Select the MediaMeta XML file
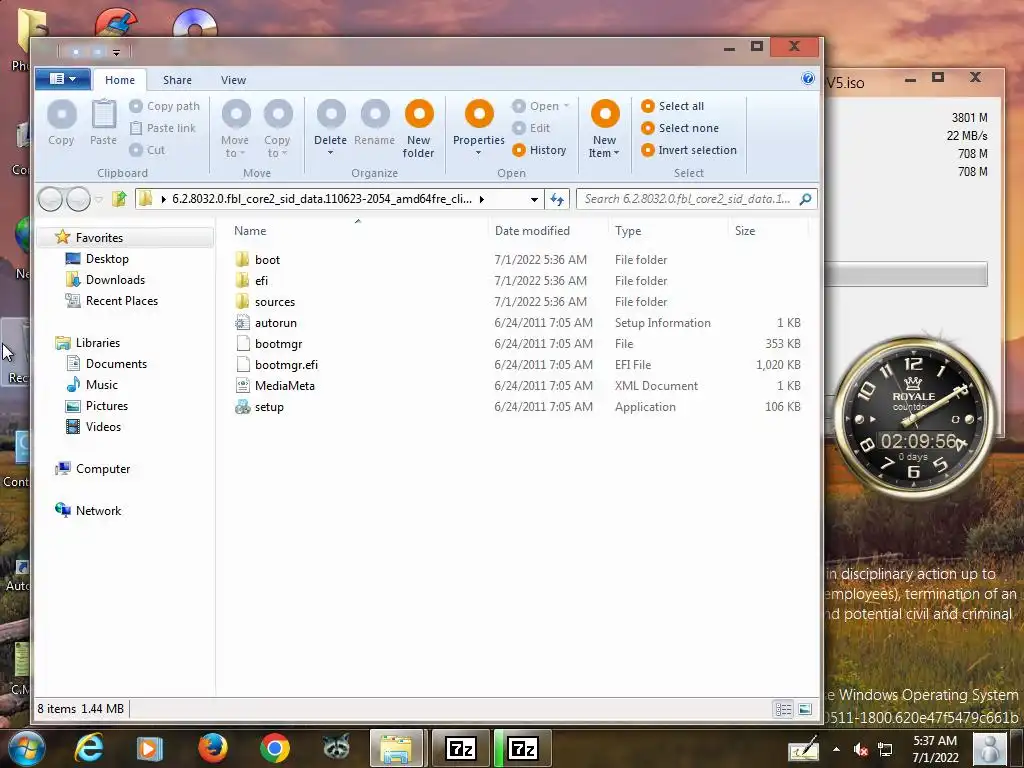 (x=285, y=385)
